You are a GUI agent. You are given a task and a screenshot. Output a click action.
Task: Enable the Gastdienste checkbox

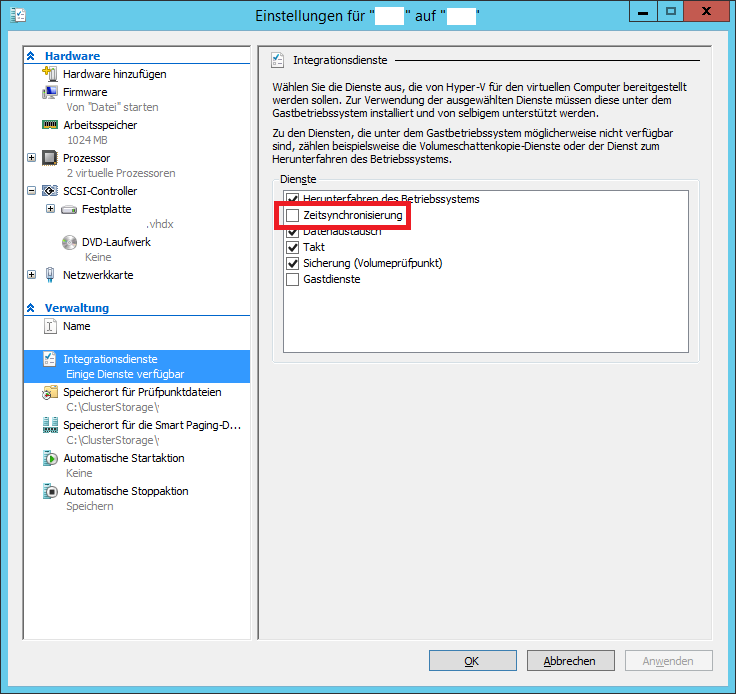pyautogui.click(x=293, y=279)
